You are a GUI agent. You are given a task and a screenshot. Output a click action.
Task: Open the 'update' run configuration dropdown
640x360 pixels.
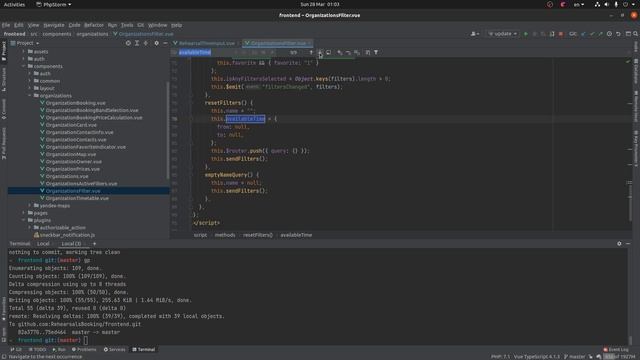tap(502, 34)
